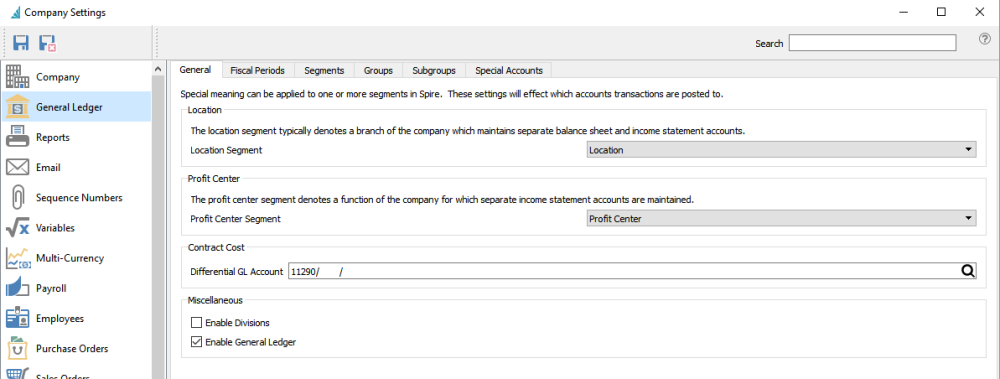
Task: Open the Special Accounts tab
Action: [508, 70]
